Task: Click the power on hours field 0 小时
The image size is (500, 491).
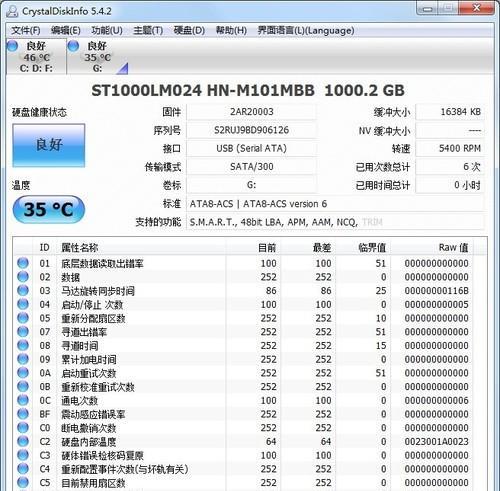Action: (450, 185)
